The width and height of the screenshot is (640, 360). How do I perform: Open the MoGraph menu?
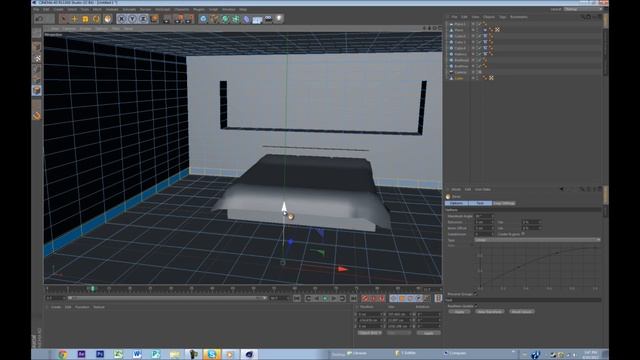point(162,9)
